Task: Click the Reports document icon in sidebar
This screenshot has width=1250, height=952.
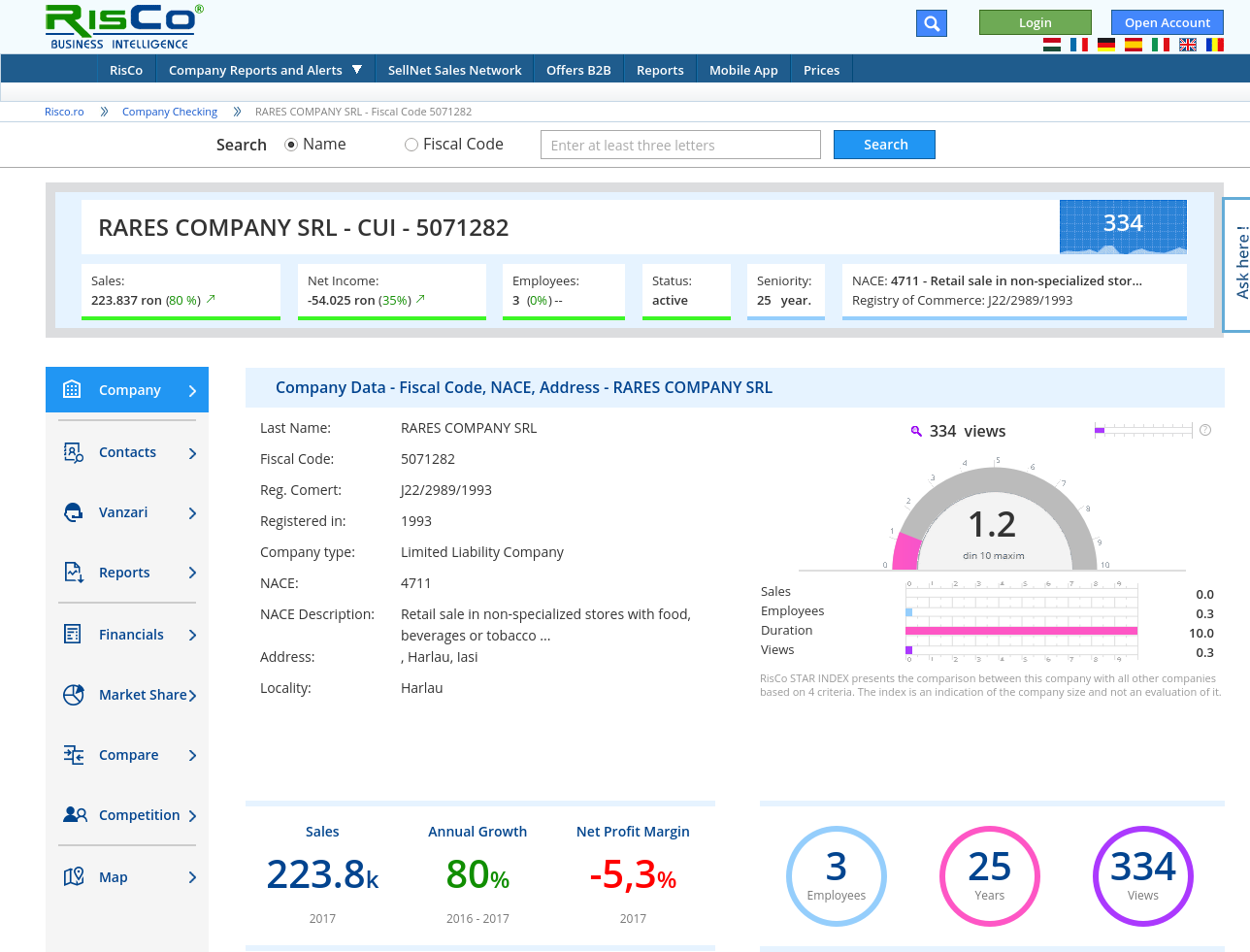Action: click(x=74, y=573)
